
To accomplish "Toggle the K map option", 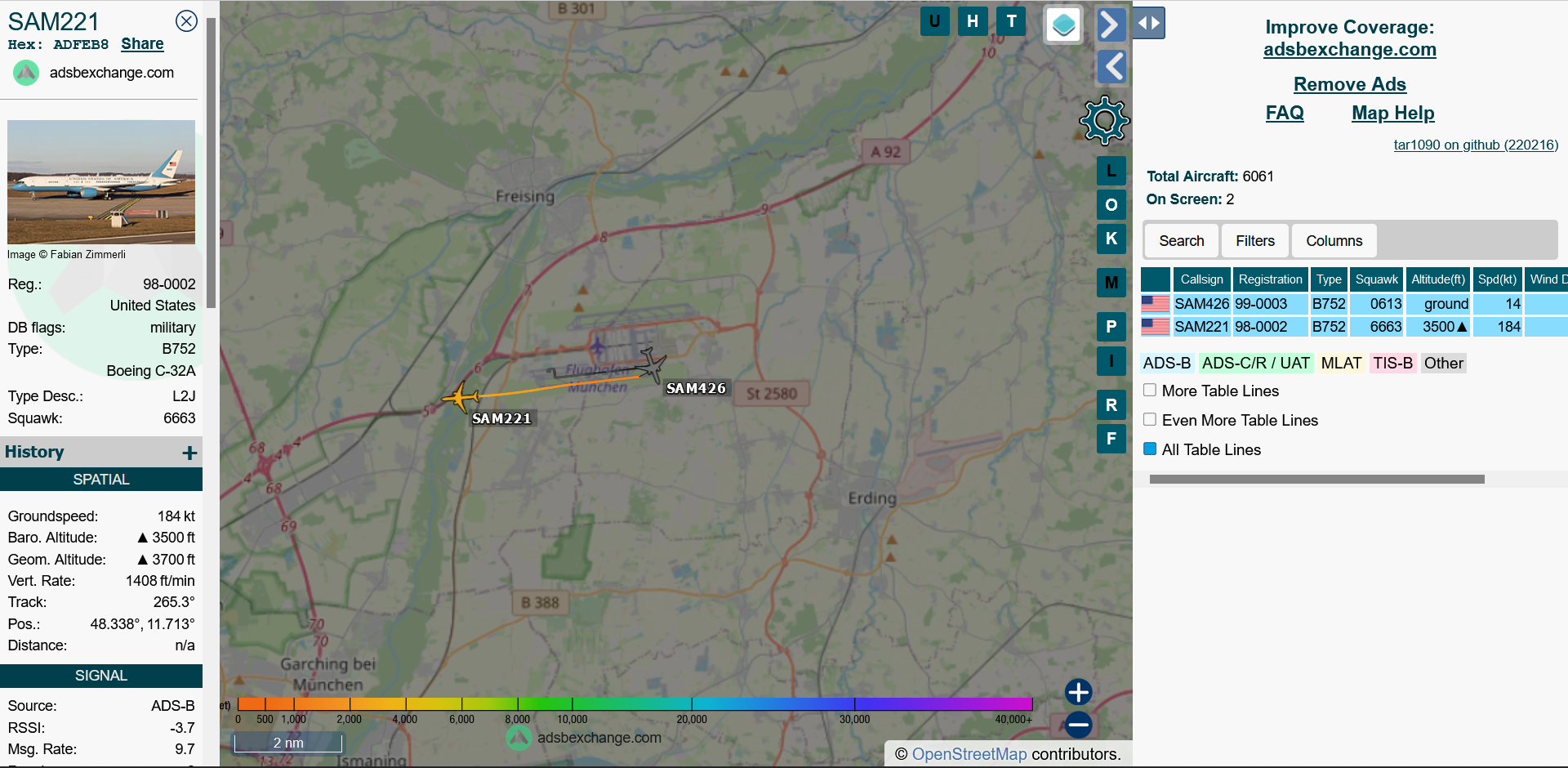I will tap(1111, 239).
